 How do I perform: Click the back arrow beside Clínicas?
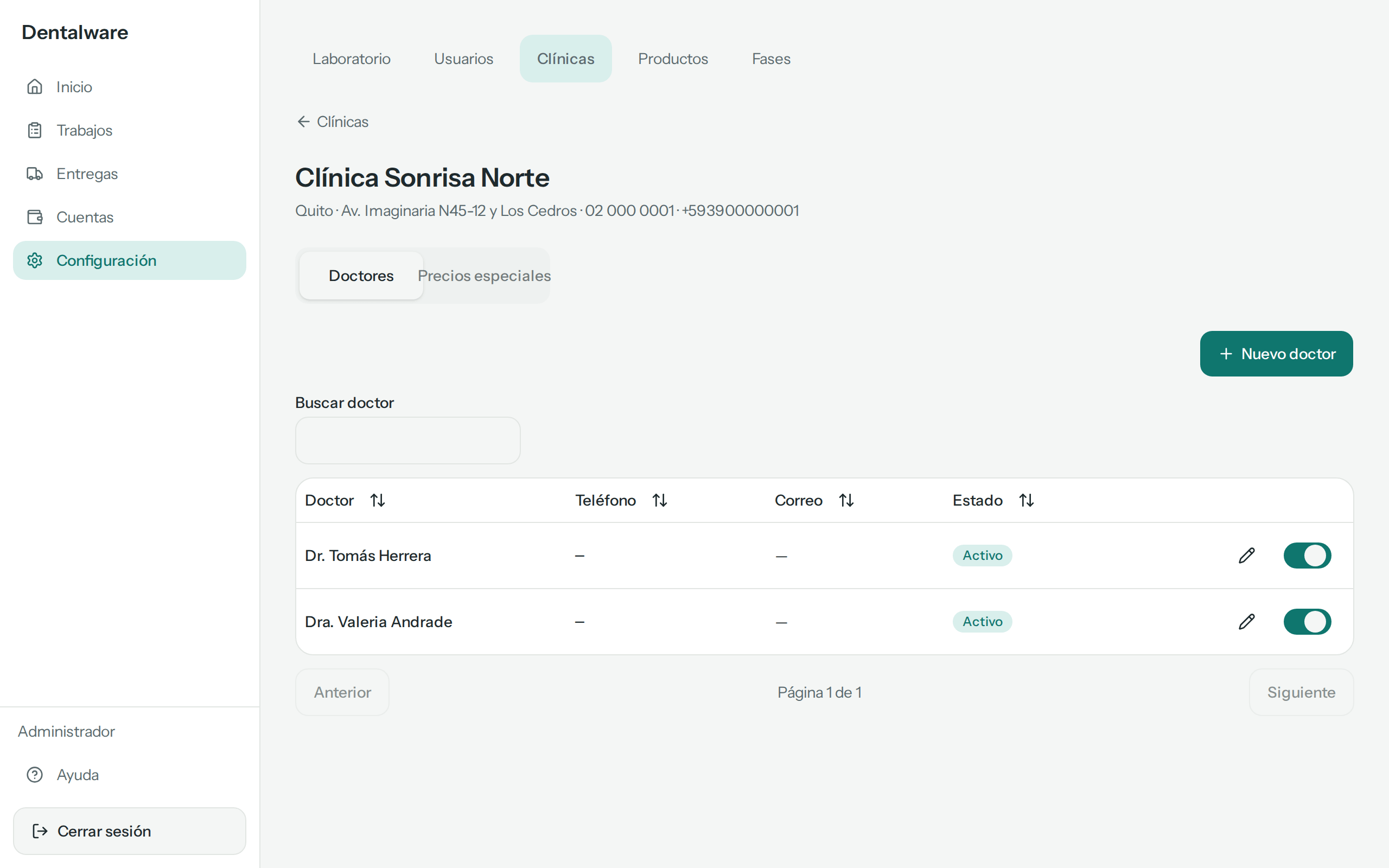(303, 122)
